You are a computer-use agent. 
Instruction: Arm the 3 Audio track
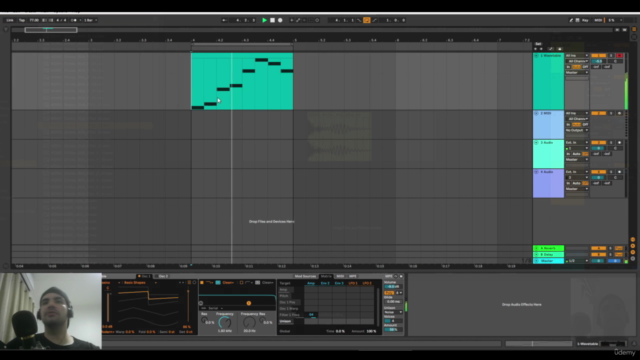coord(620,142)
